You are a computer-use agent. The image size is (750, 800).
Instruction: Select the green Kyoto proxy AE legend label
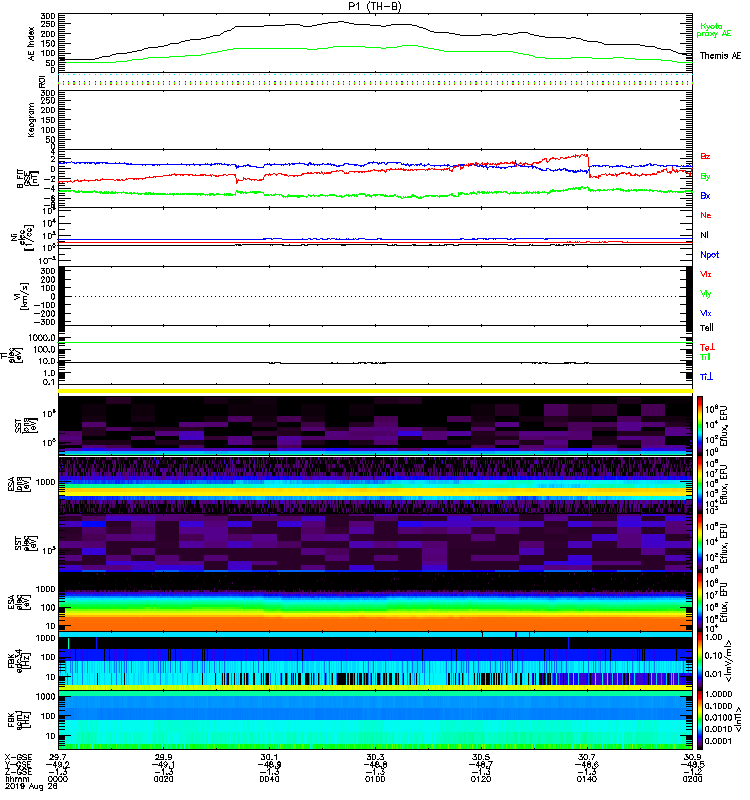713,30
